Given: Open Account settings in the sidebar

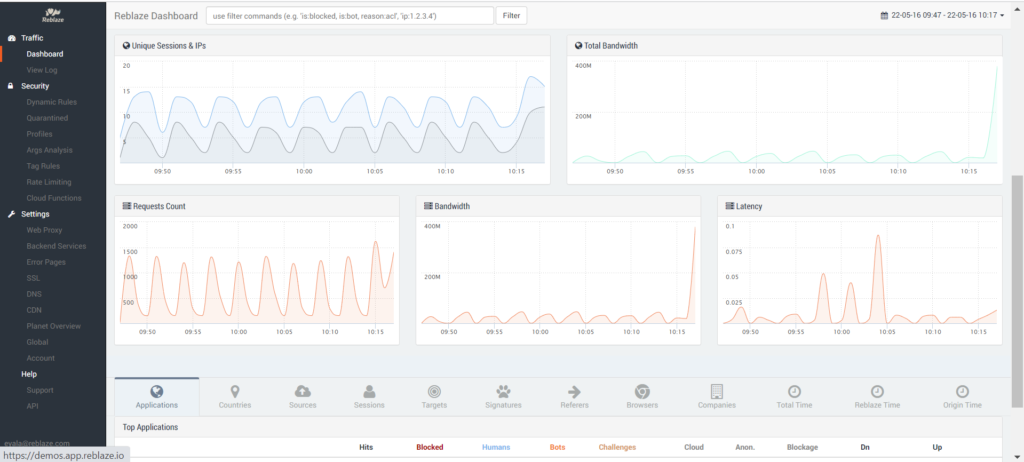Looking at the screenshot, I should 40,358.
